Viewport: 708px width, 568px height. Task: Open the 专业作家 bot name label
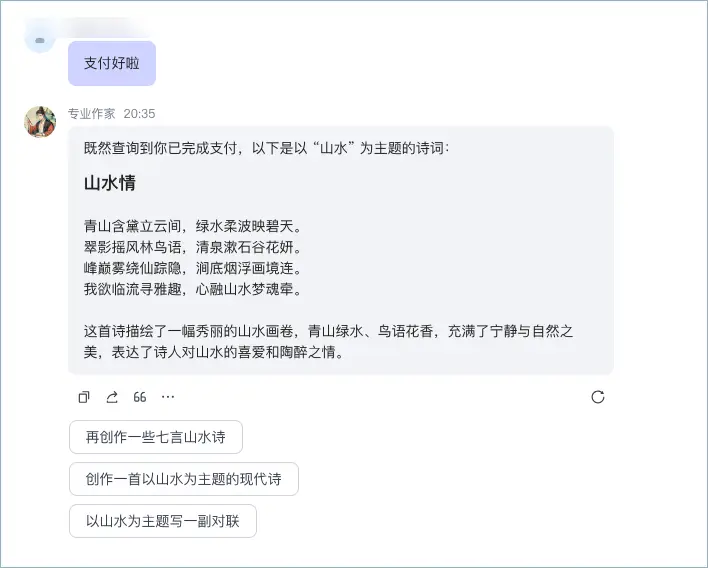[x=92, y=114]
